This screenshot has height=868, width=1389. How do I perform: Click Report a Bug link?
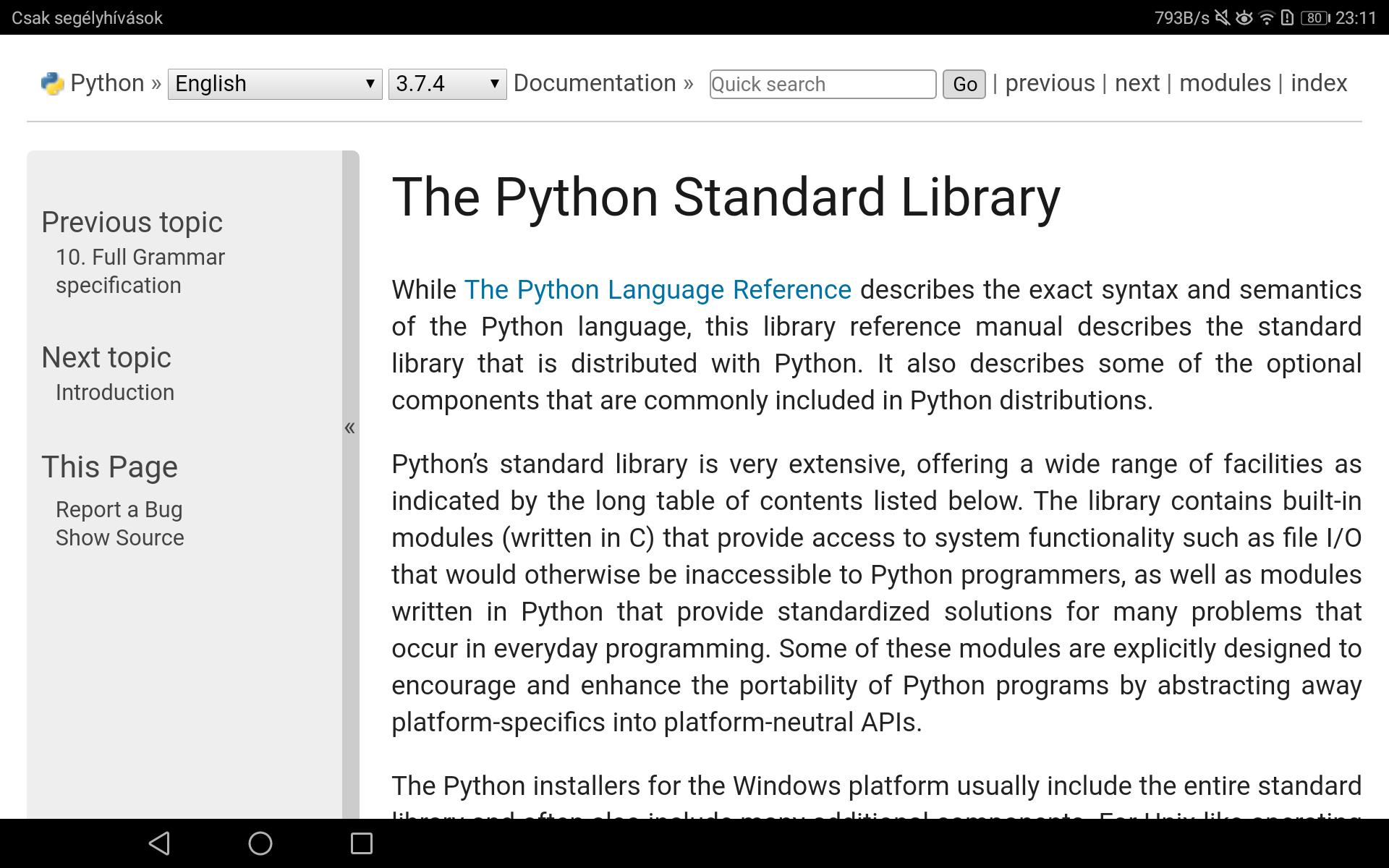(119, 509)
